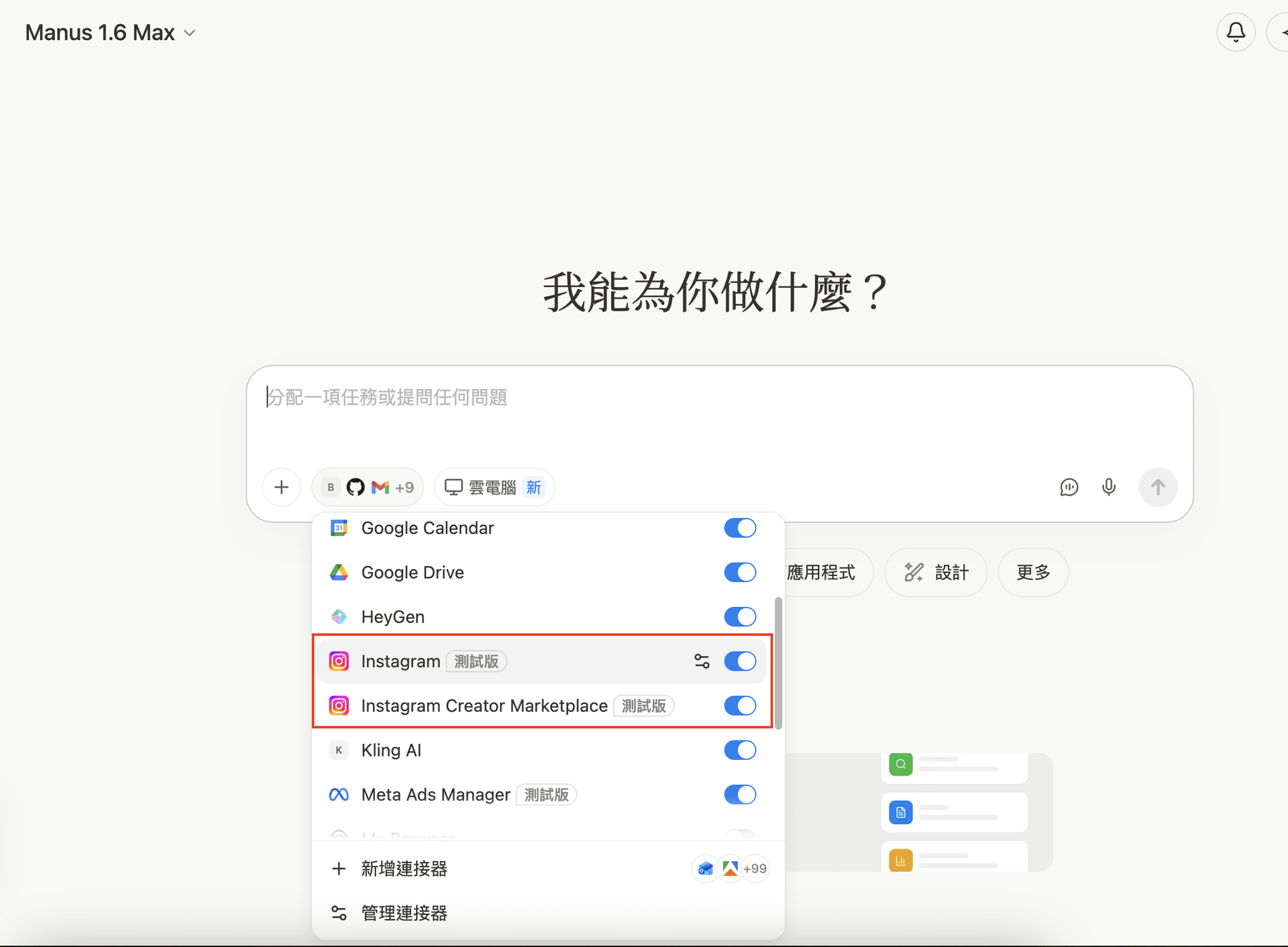Open the notifications bell
Viewport: 1288px width, 947px height.
click(1236, 32)
